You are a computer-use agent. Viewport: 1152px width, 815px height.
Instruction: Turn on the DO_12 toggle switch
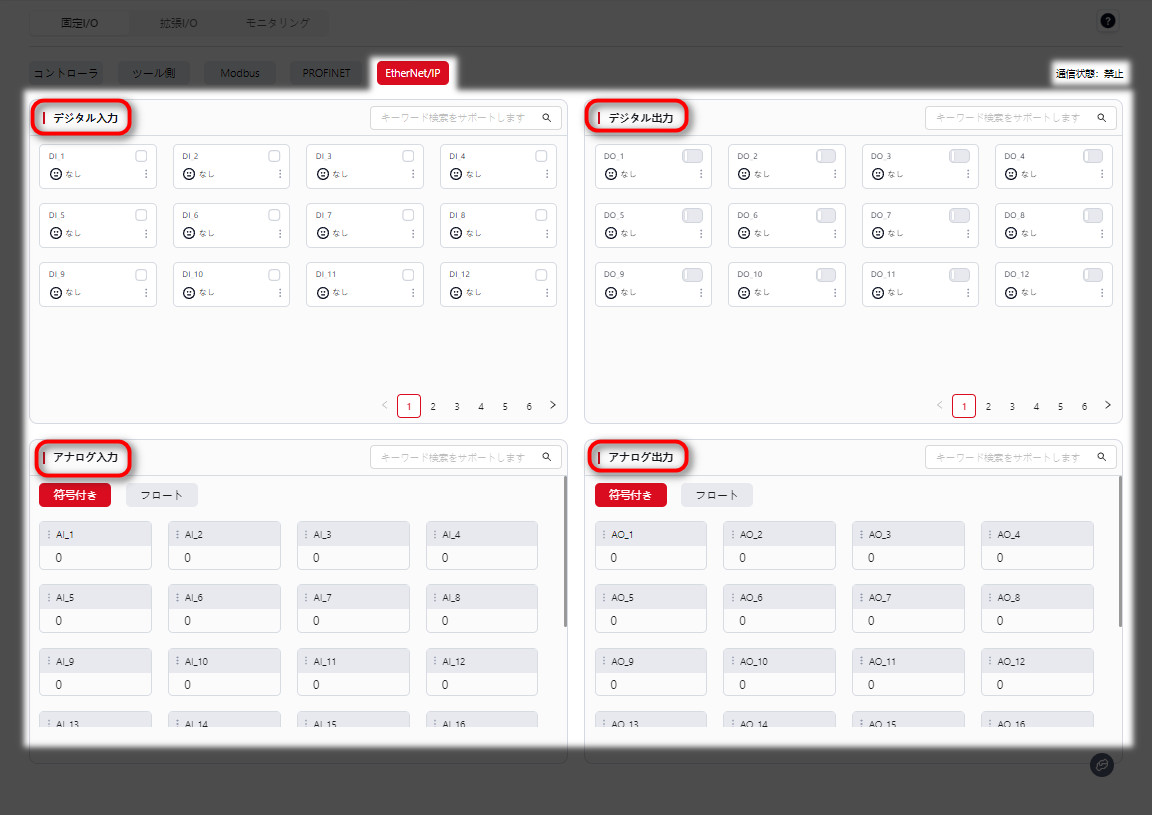(x=1092, y=274)
